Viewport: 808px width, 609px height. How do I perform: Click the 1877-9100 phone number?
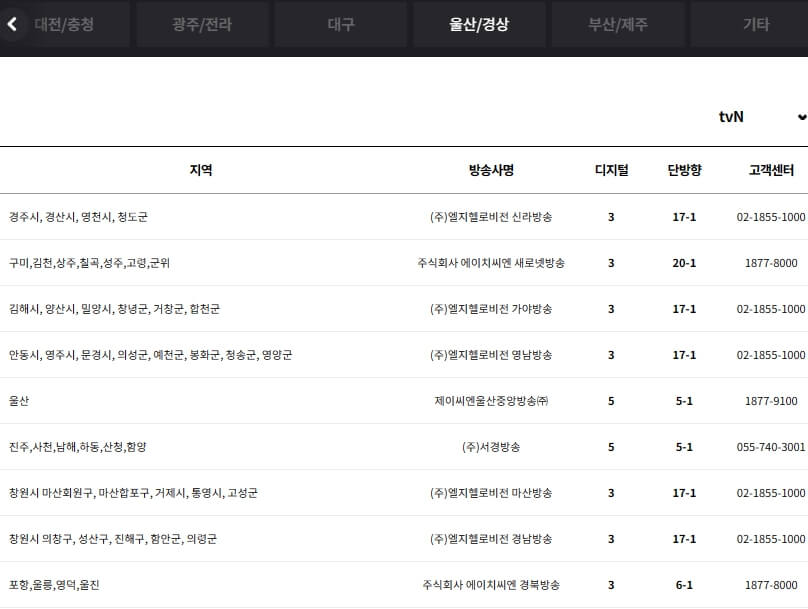771,401
